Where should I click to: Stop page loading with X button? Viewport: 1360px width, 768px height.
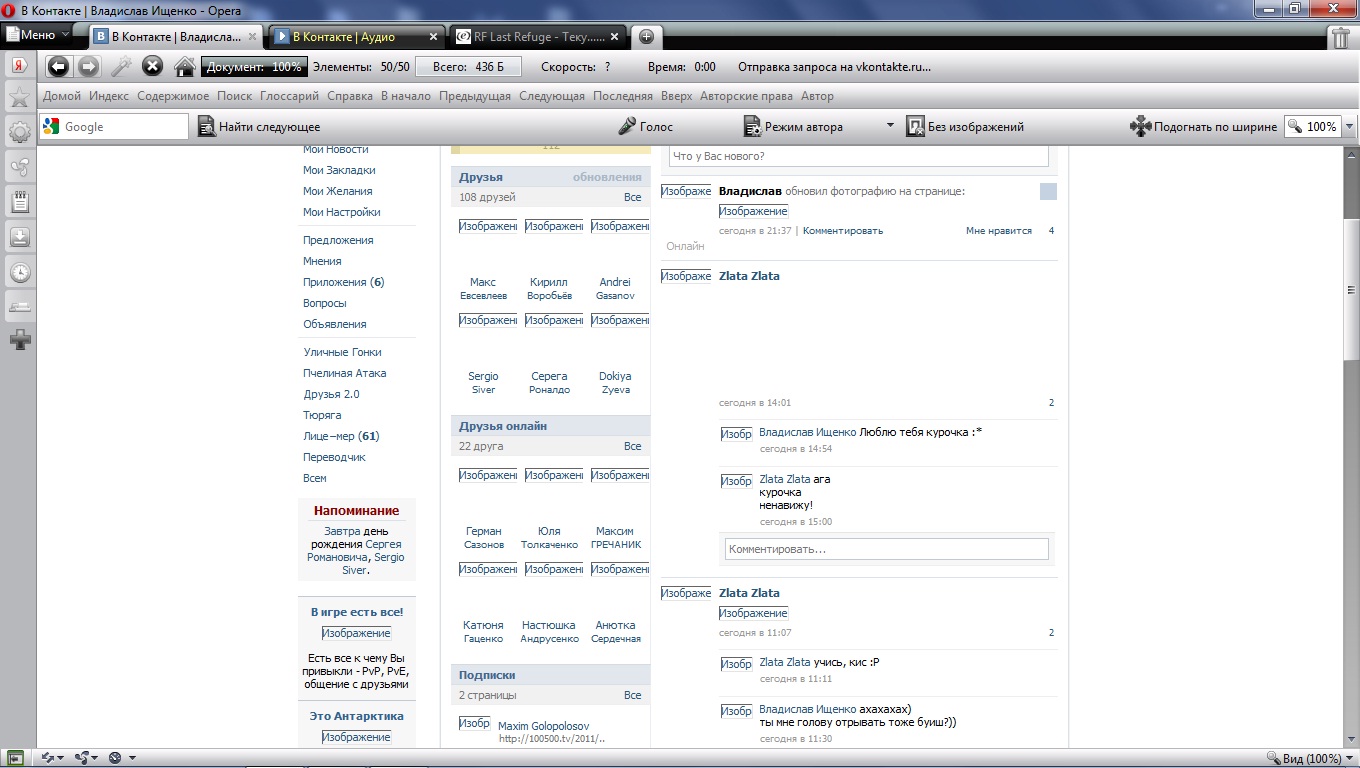coord(152,67)
